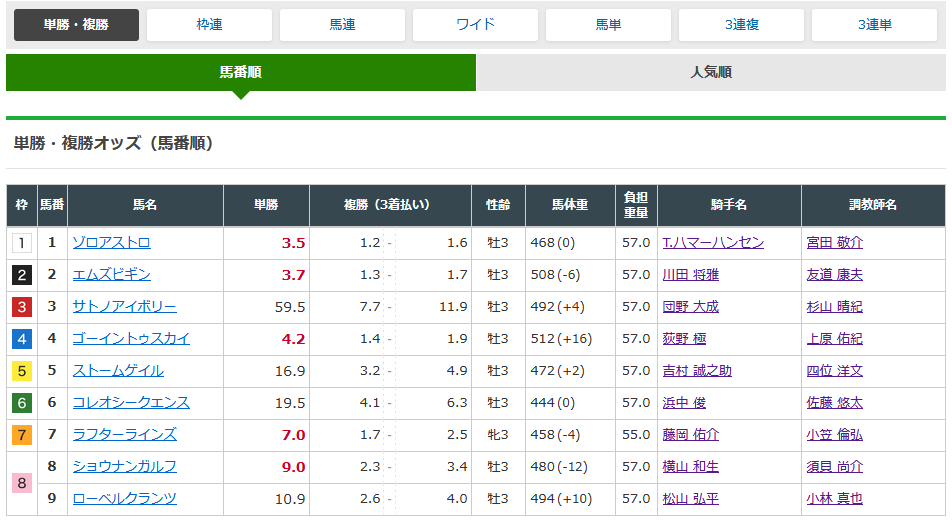Click the blue frame 4 badge
The height and width of the screenshot is (521, 952).
point(22,339)
